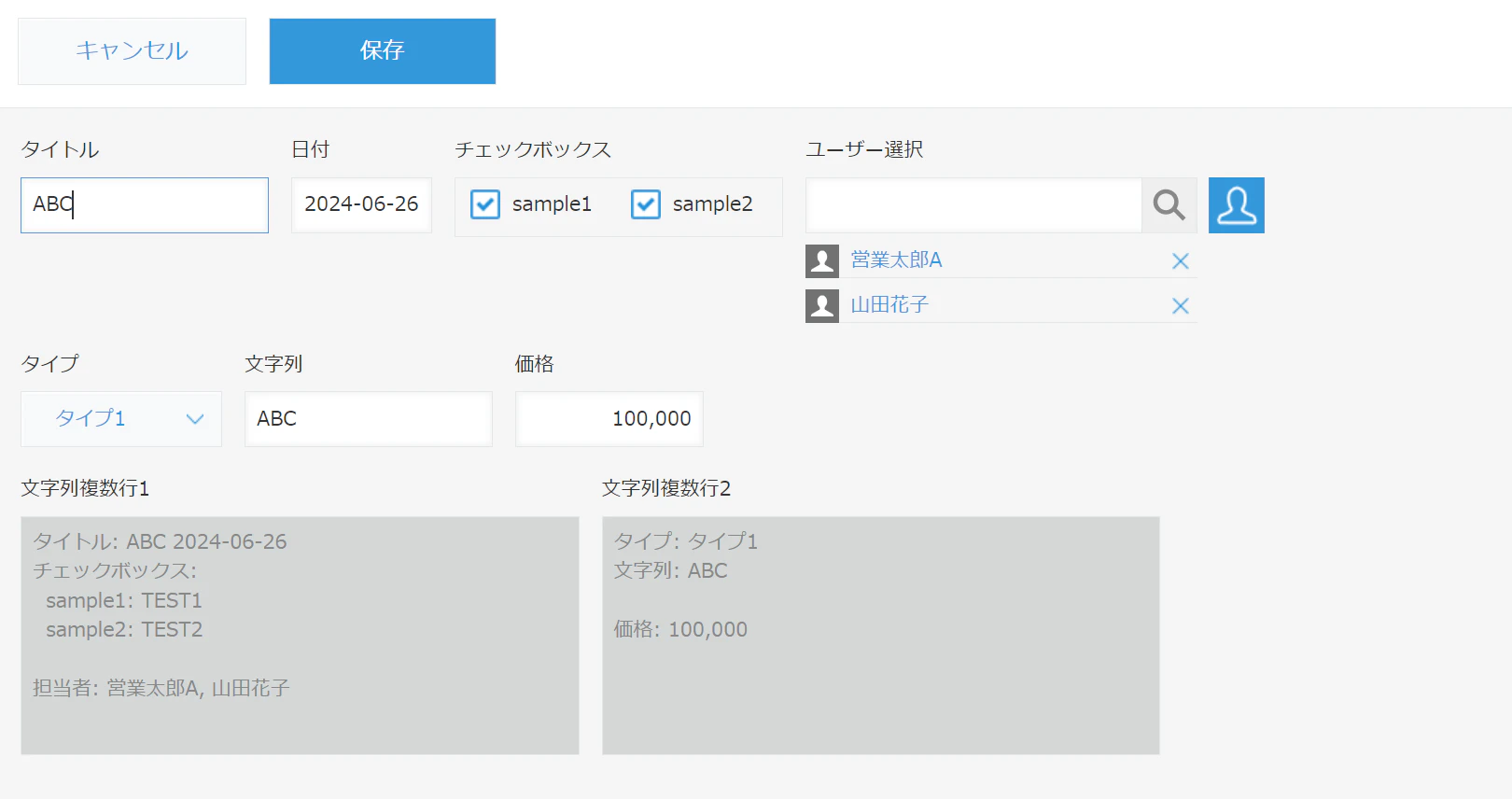This screenshot has height=799, width=1512.
Task: Open the 山田花子 user link
Action: (x=890, y=305)
